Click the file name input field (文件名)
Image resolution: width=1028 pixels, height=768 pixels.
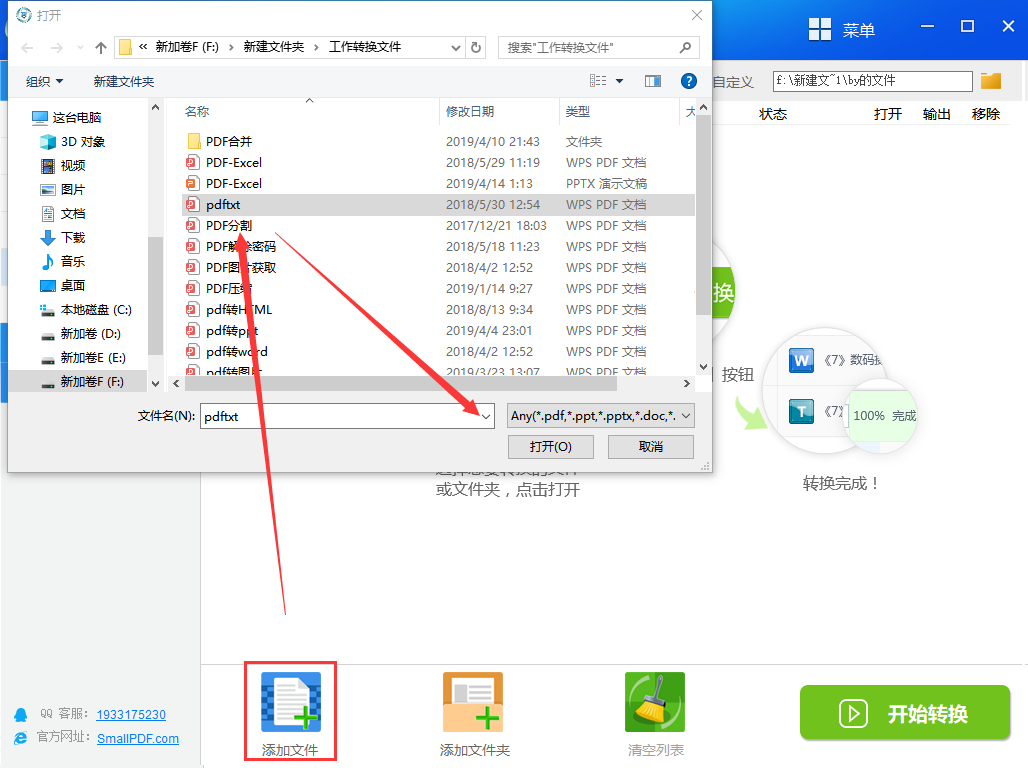340,416
